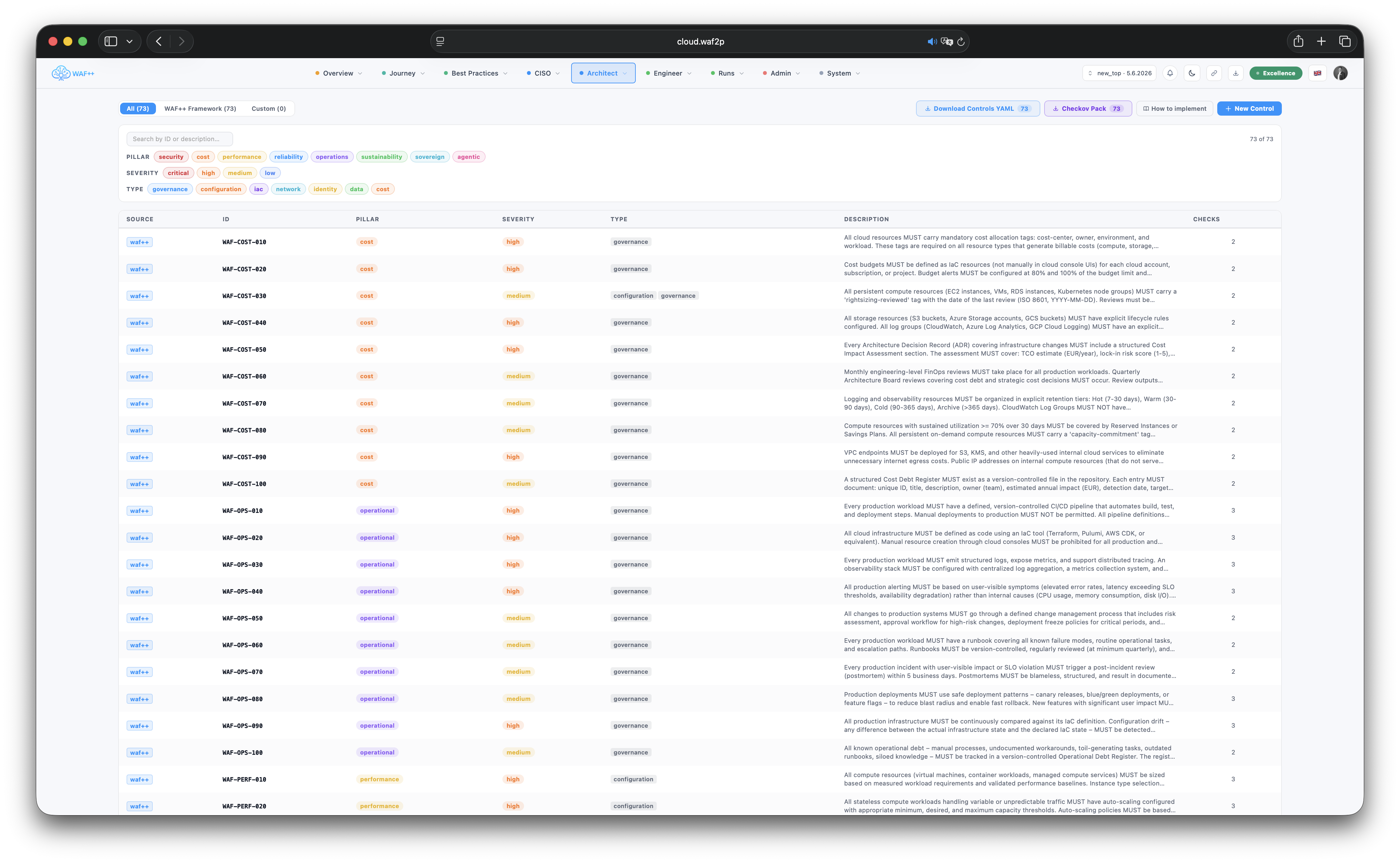Toggle the governance type filter chip

pyautogui.click(x=170, y=189)
